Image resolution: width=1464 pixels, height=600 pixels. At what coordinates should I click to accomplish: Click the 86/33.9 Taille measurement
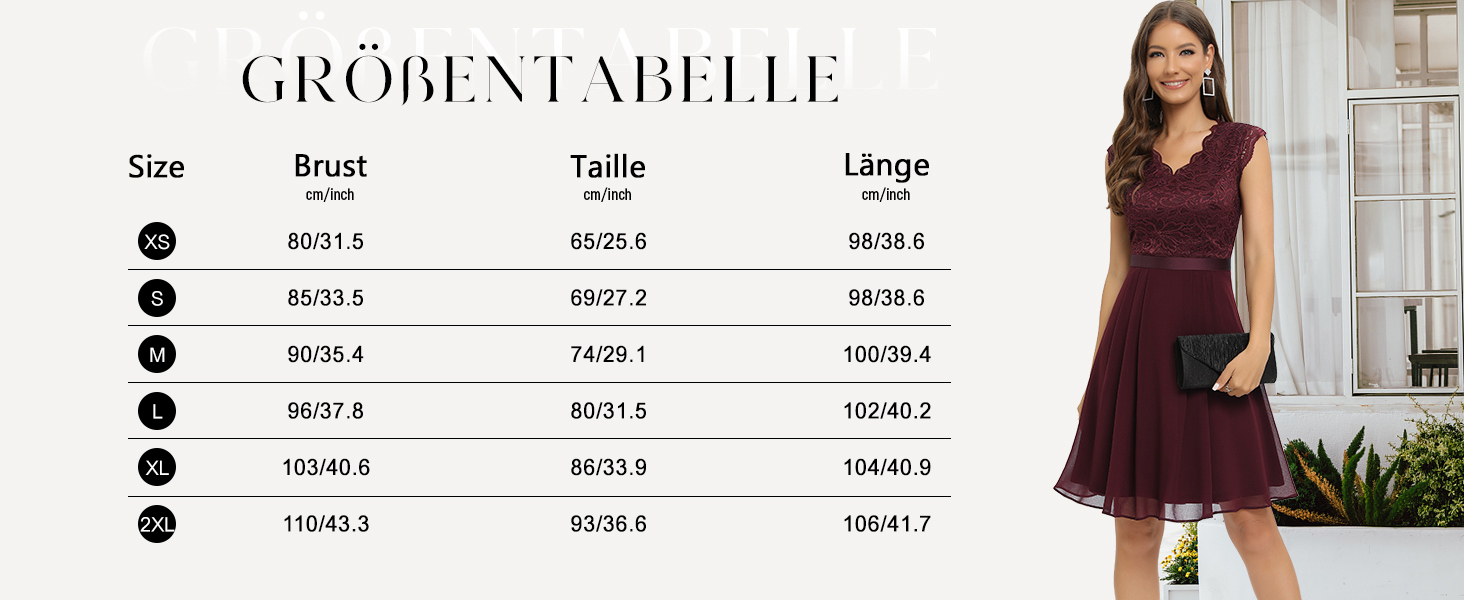tap(608, 467)
